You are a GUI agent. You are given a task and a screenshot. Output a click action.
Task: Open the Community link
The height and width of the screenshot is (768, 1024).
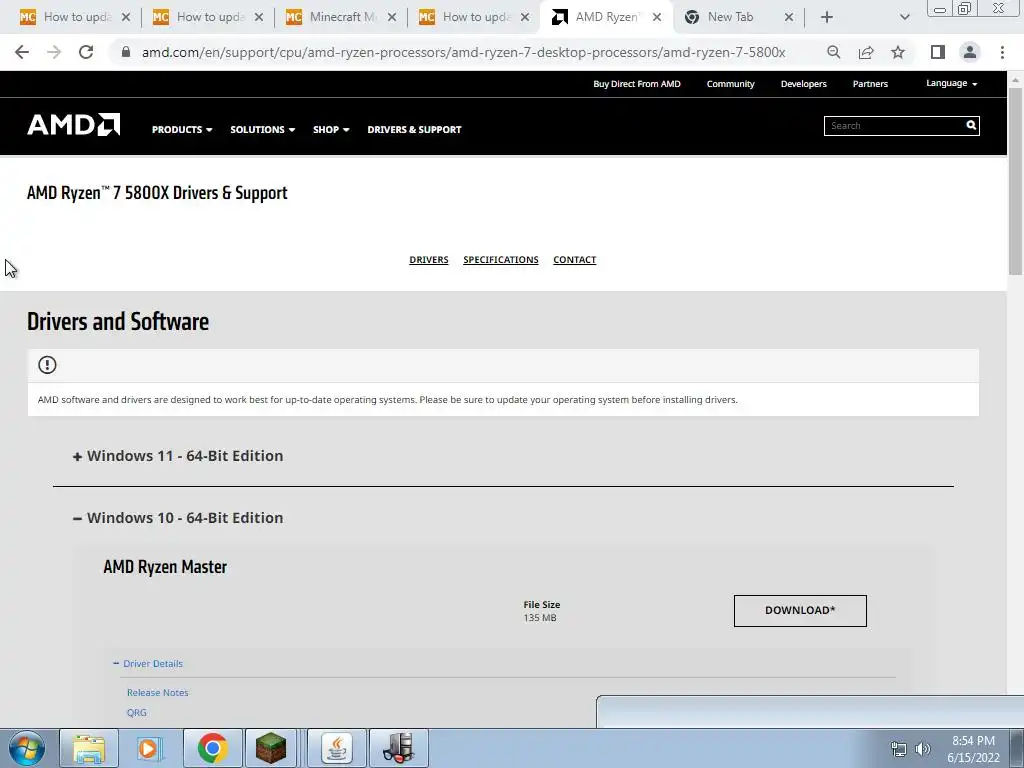tap(730, 84)
